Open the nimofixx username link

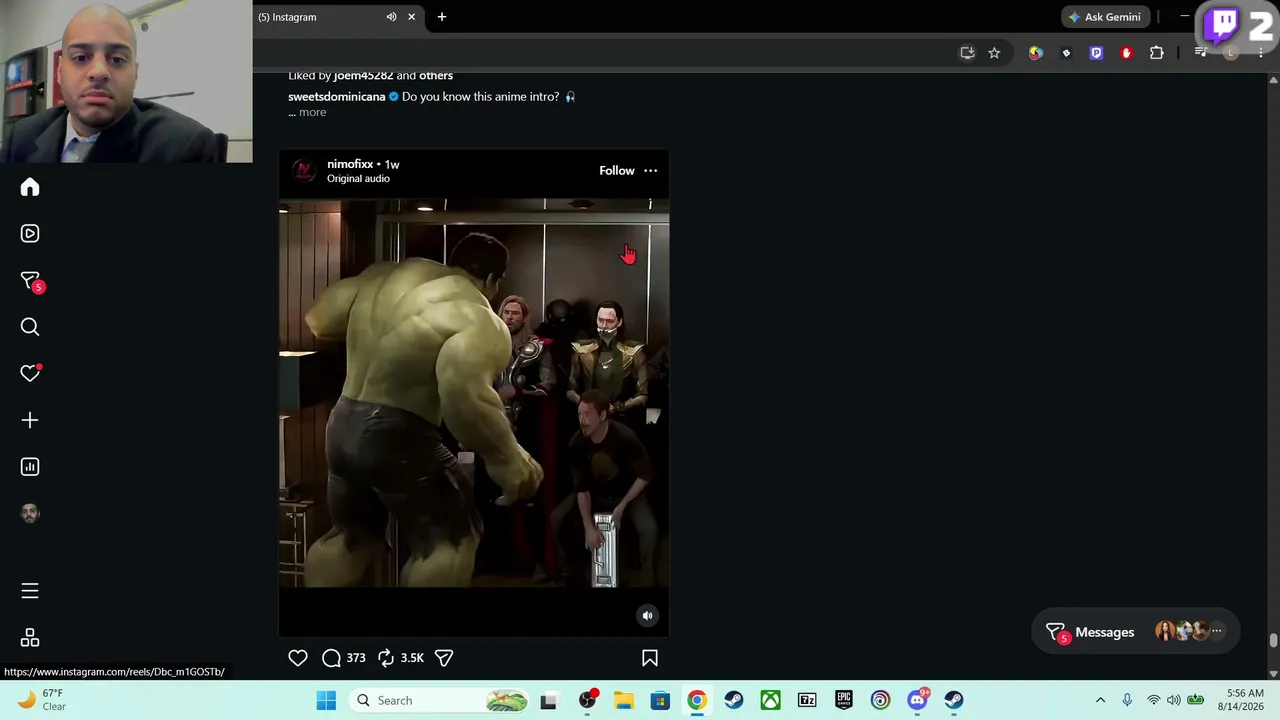(x=350, y=164)
